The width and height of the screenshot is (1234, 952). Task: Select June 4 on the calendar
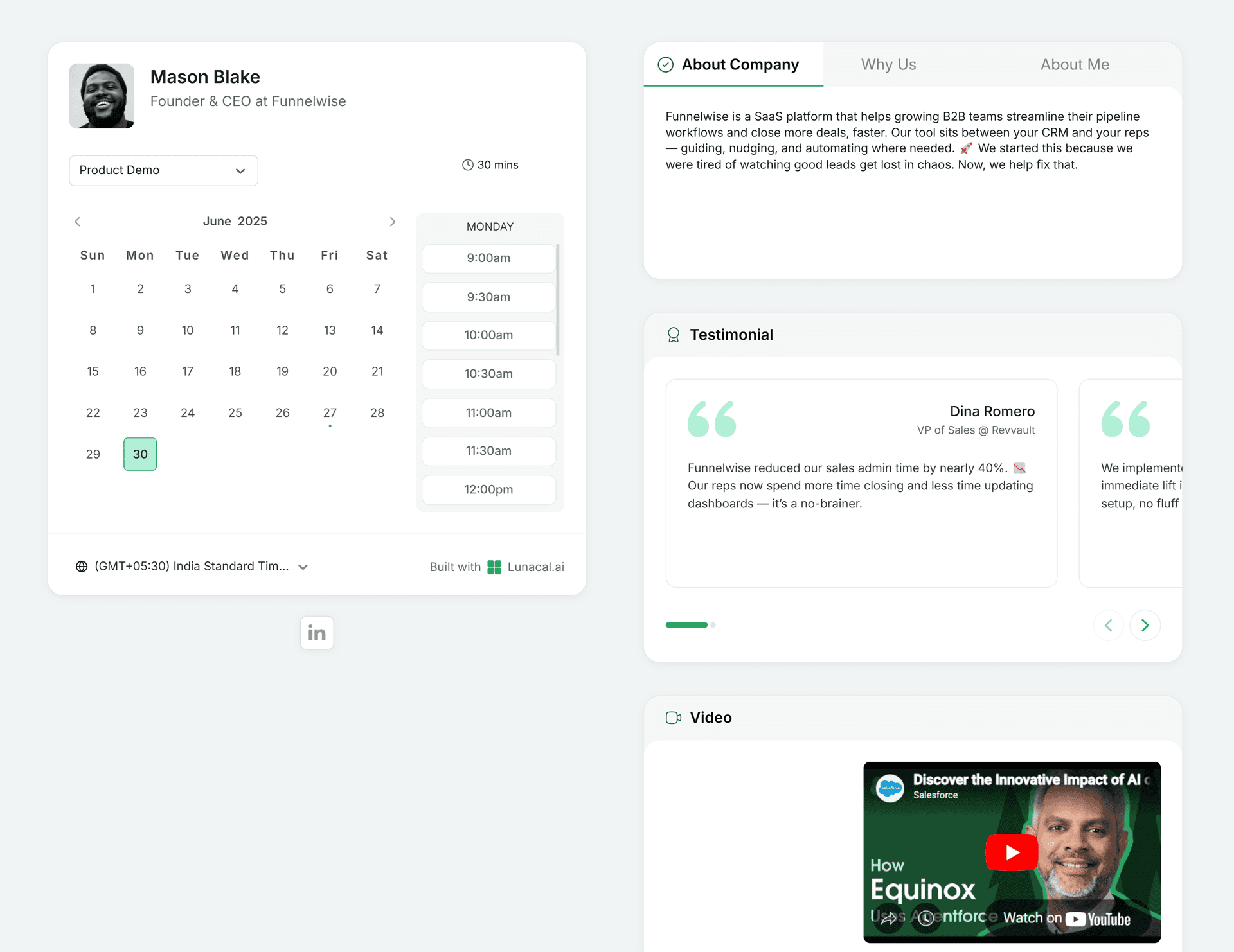coord(235,289)
